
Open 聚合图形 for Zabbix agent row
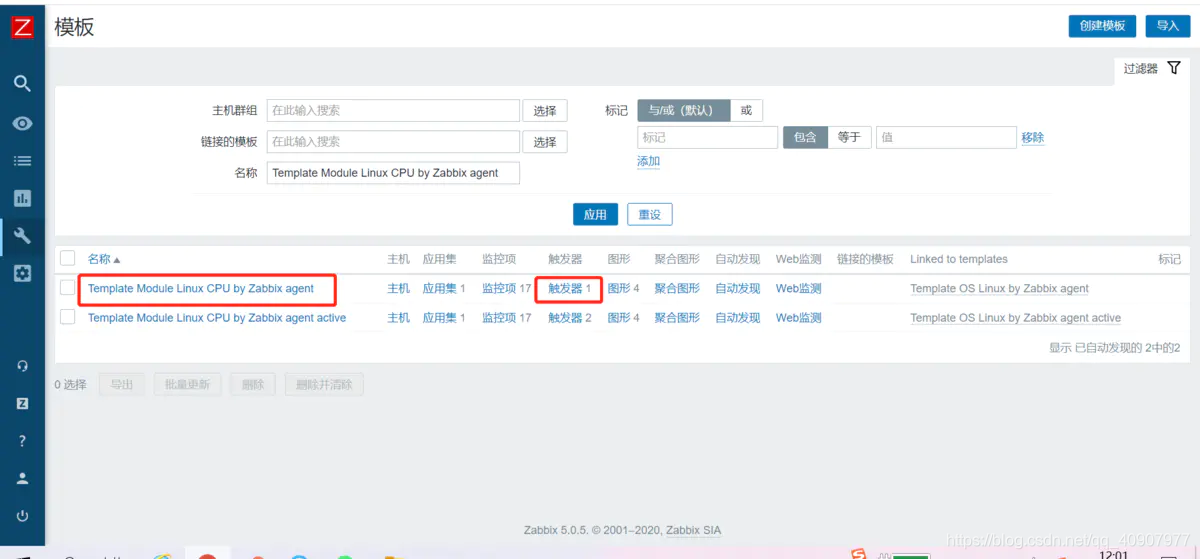677,288
